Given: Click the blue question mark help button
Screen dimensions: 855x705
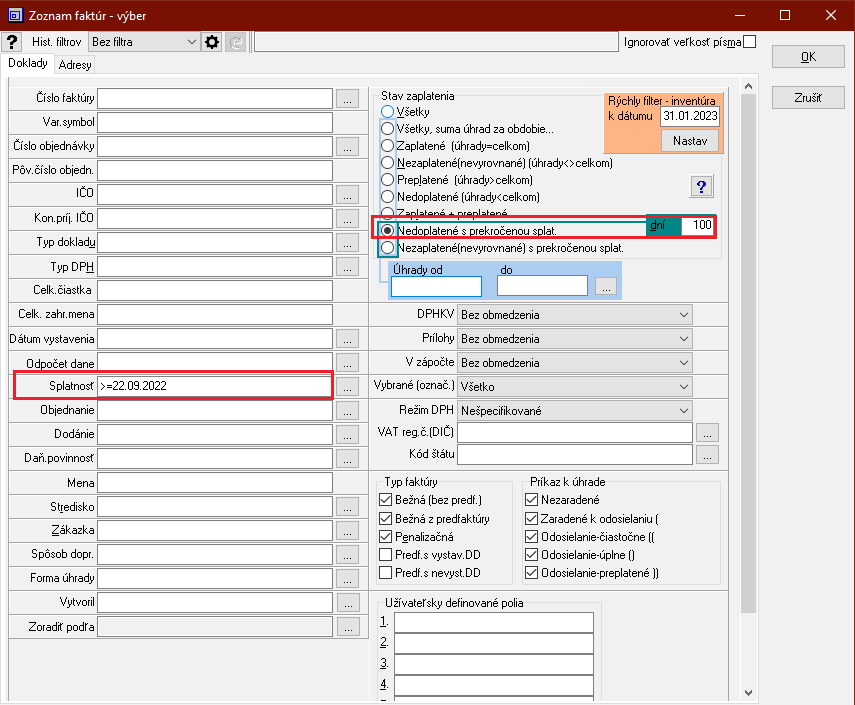Looking at the screenshot, I should pyautogui.click(x=700, y=187).
